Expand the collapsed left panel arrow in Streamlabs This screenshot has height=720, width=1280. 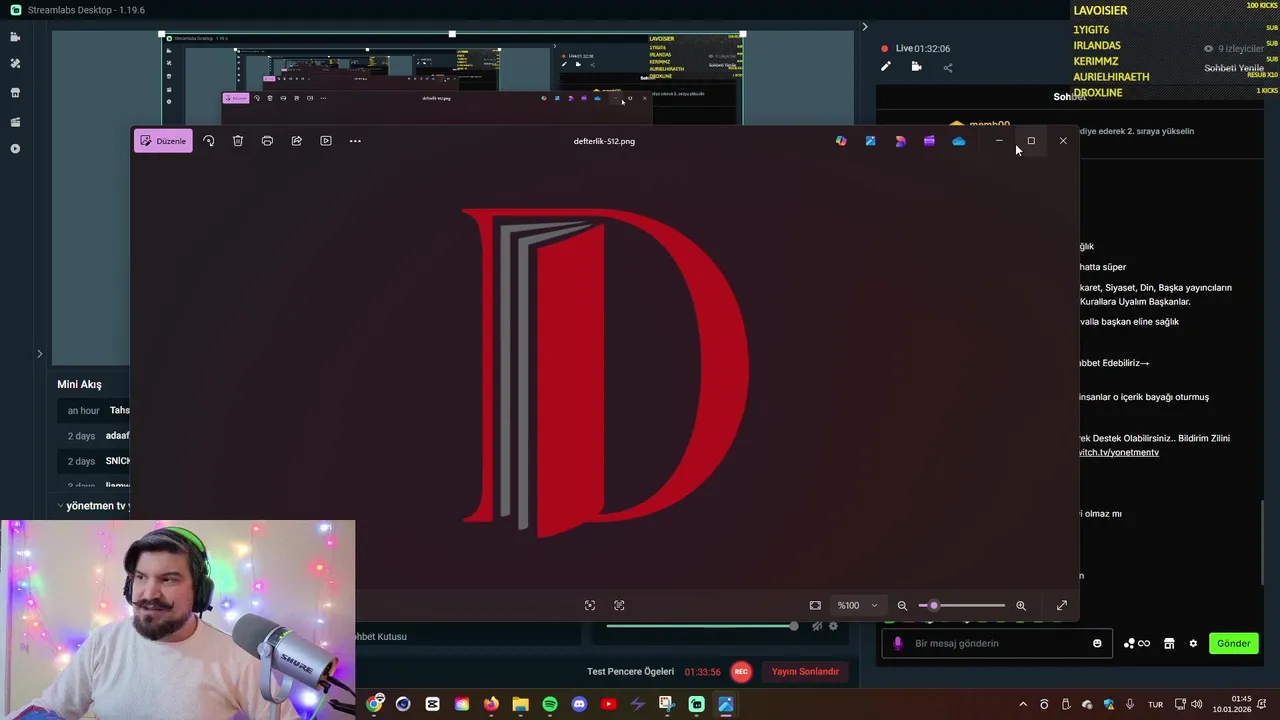point(40,353)
